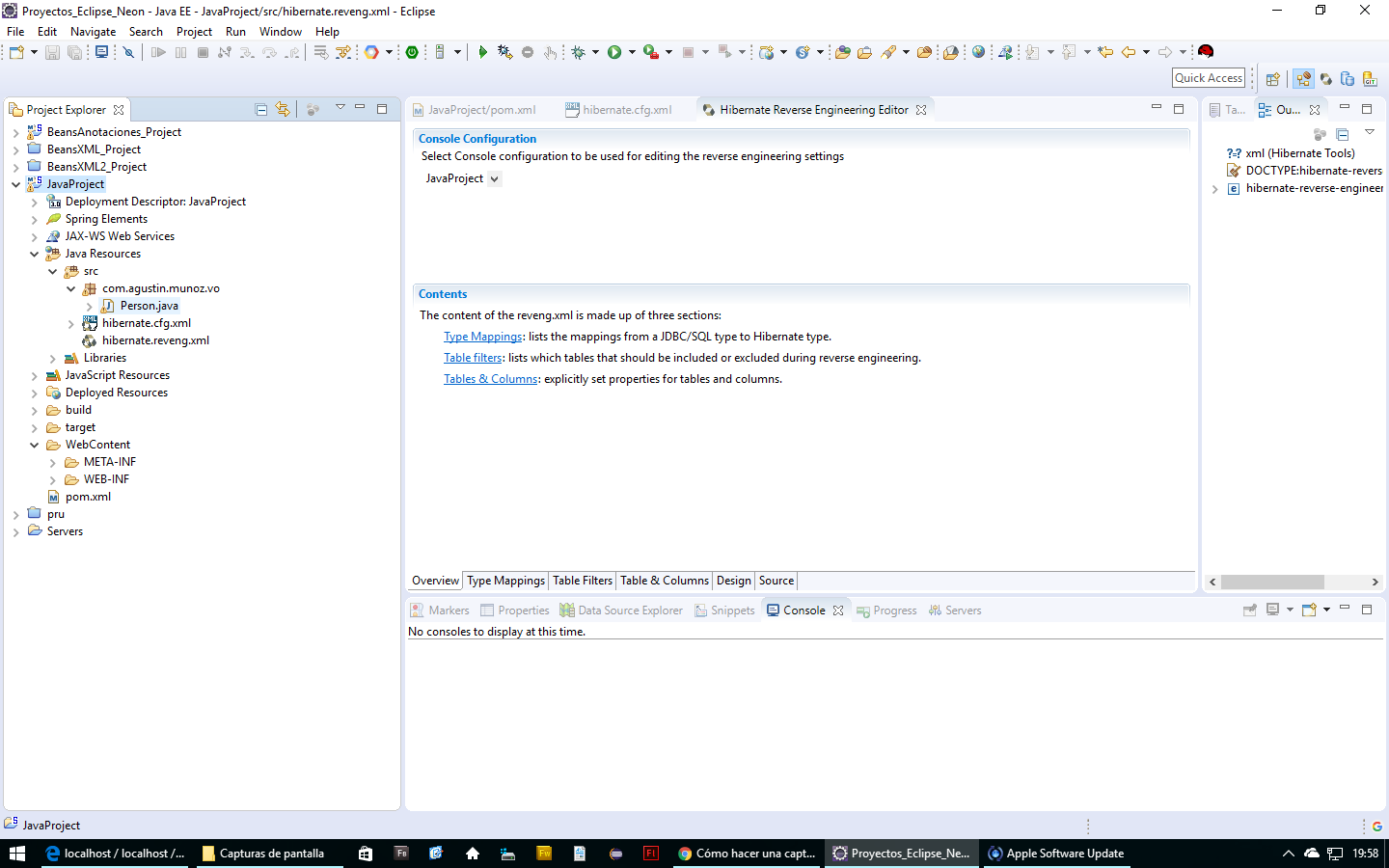Toggle Link with Editor in Project Explorer
This screenshot has width=1389, height=868.
(x=283, y=110)
